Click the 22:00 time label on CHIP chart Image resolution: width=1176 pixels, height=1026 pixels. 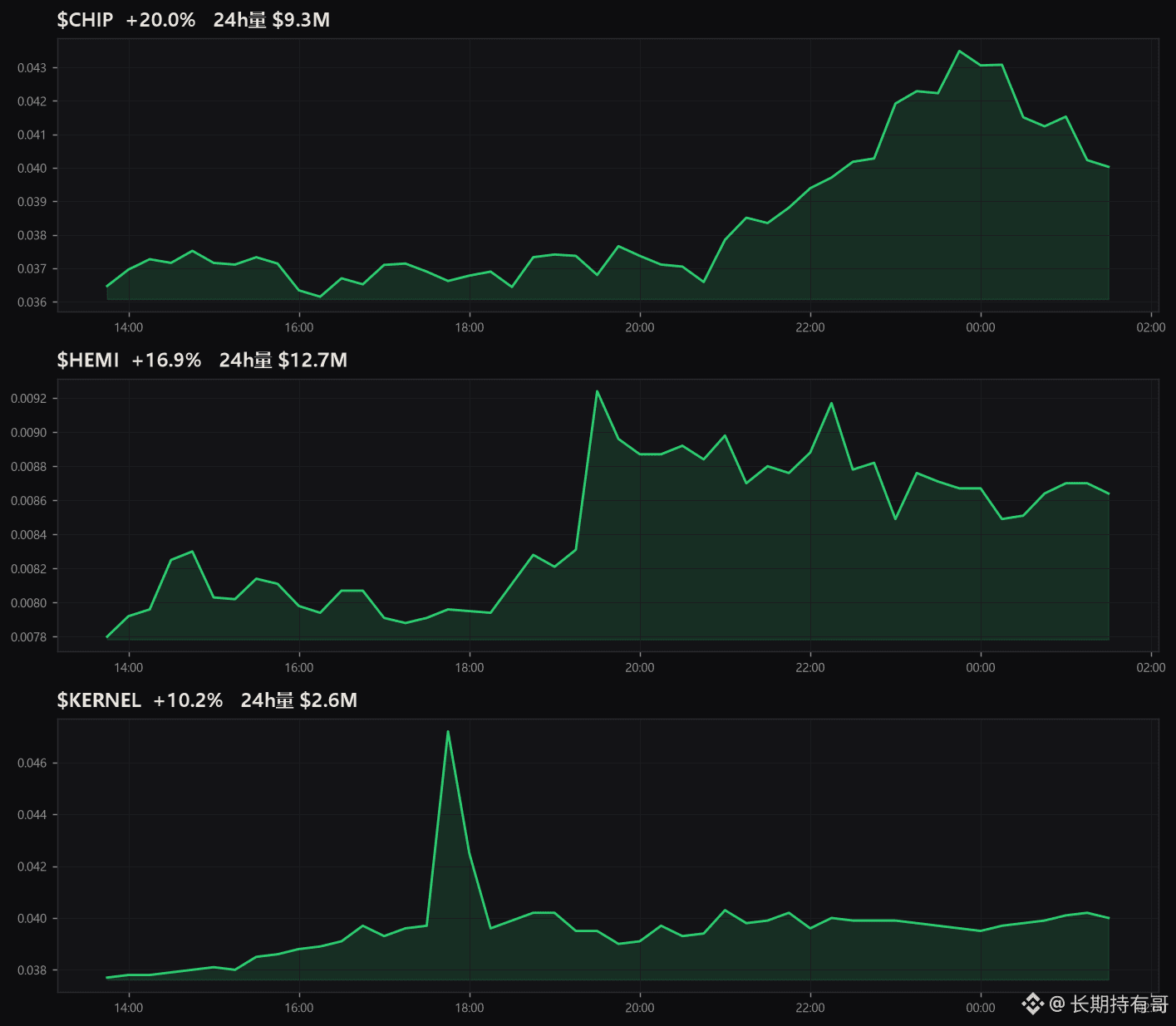click(x=810, y=327)
